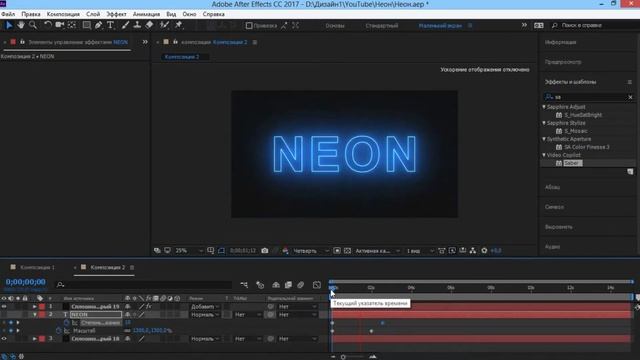640x360 pixels.
Task: Toggle the Scale property stopwatch
Action: pyautogui.click(x=59, y=331)
